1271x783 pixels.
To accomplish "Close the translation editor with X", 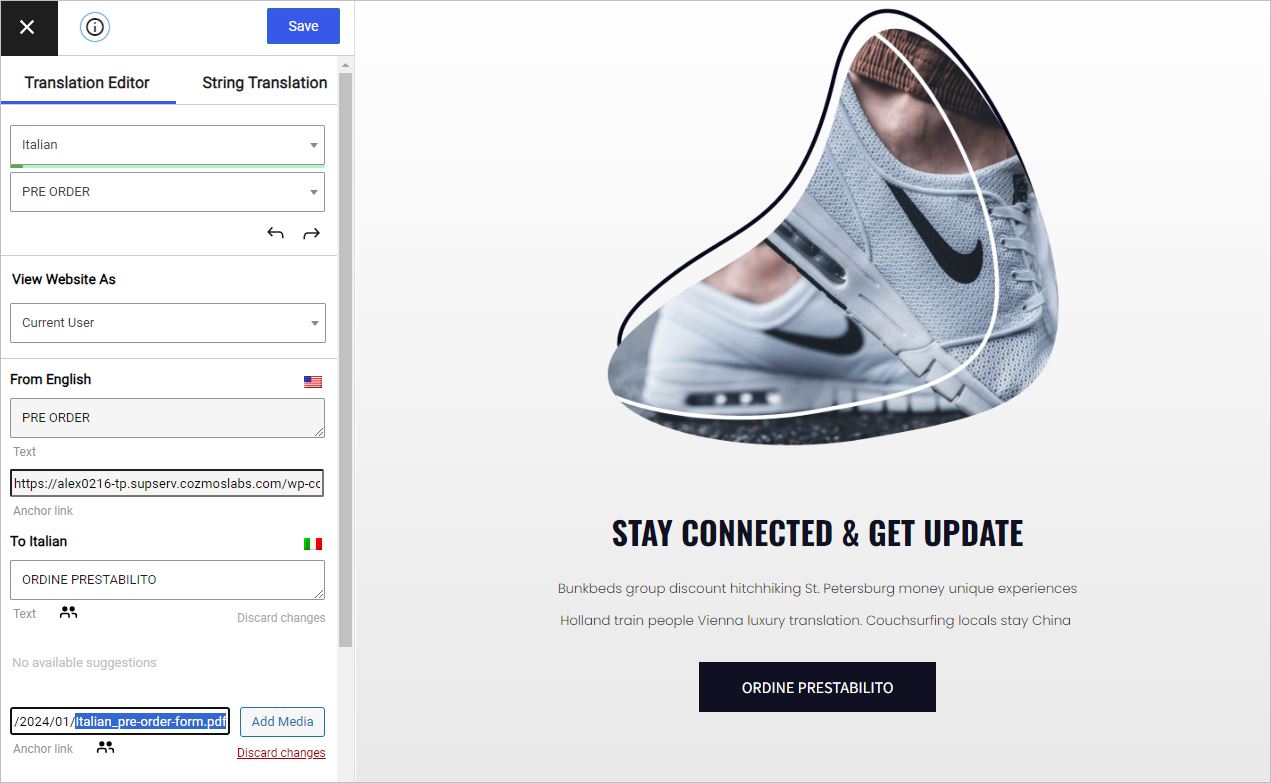I will click(x=28, y=28).
